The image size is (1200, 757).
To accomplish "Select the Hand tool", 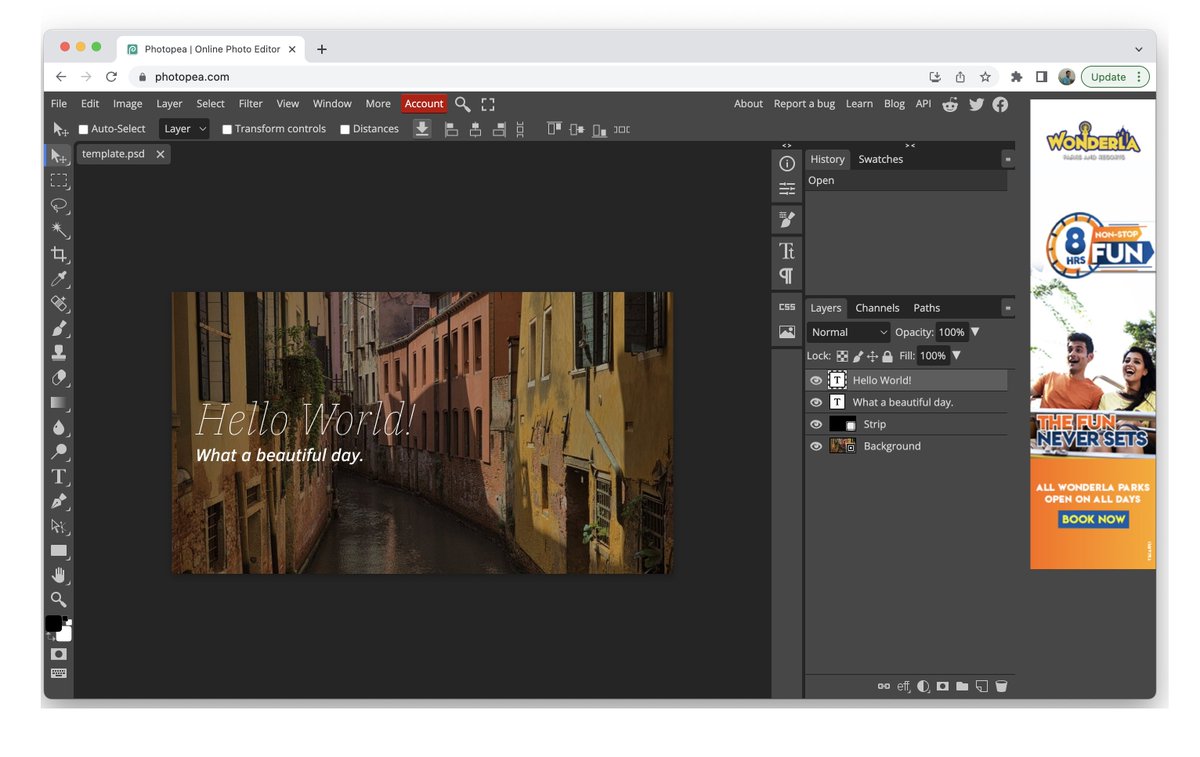I will (x=59, y=575).
